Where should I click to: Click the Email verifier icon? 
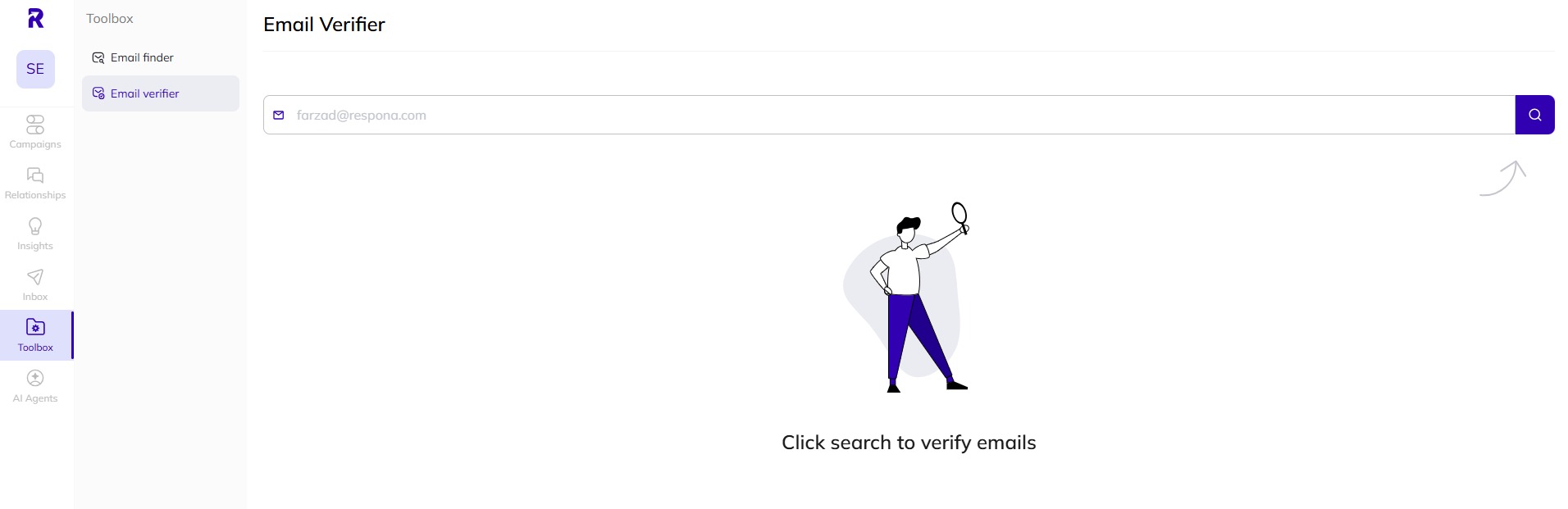click(x=98, y=93)
